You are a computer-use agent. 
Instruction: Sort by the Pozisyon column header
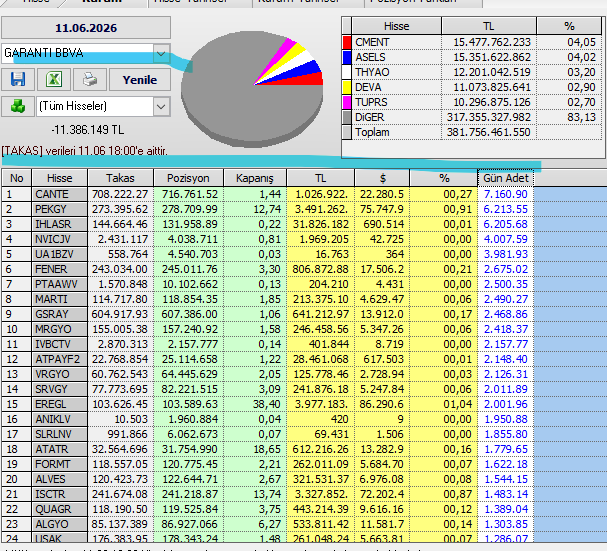(188, 178)
